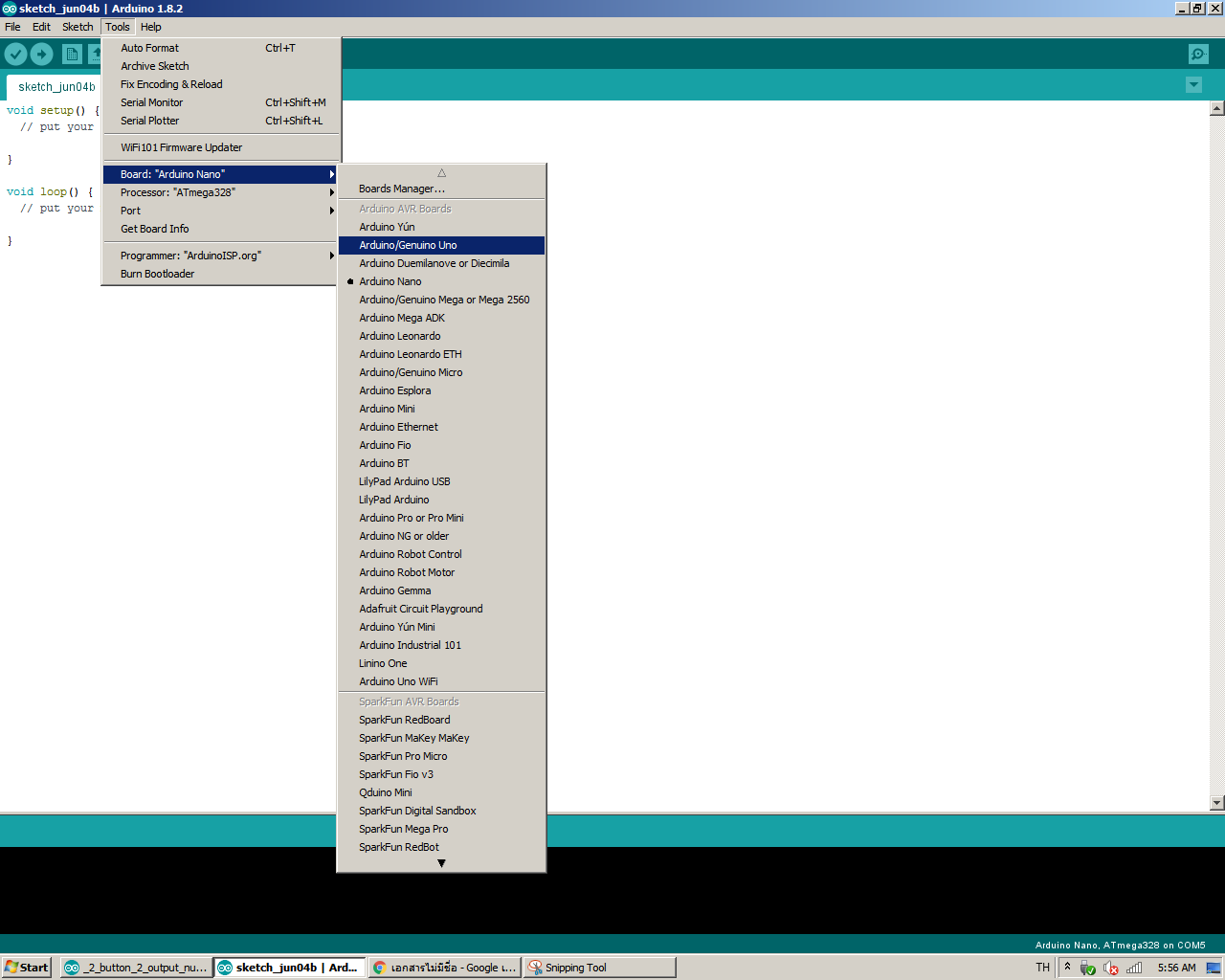The height and width of the screenshot is (980, 1225).
Task: Click Burn Bootloader
Action: tap(221, 274)
